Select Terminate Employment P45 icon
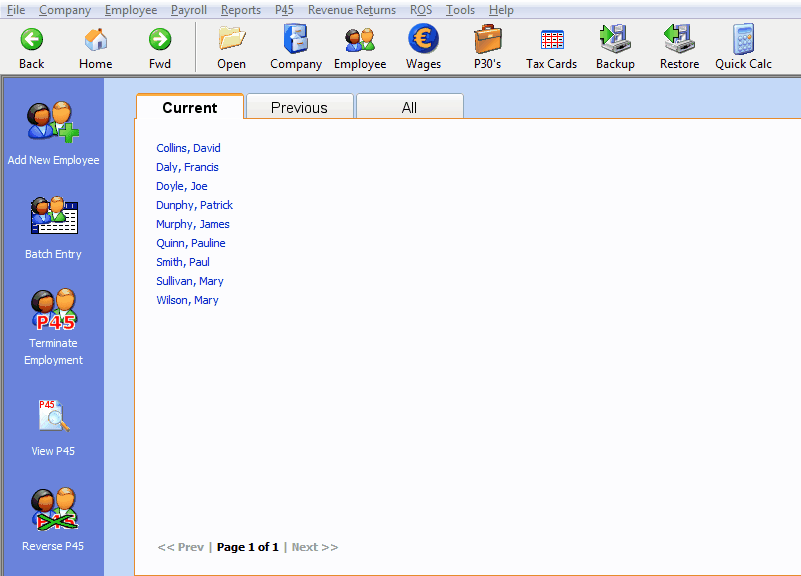Screen dimensions: 801x576 (x=54, y=311)
